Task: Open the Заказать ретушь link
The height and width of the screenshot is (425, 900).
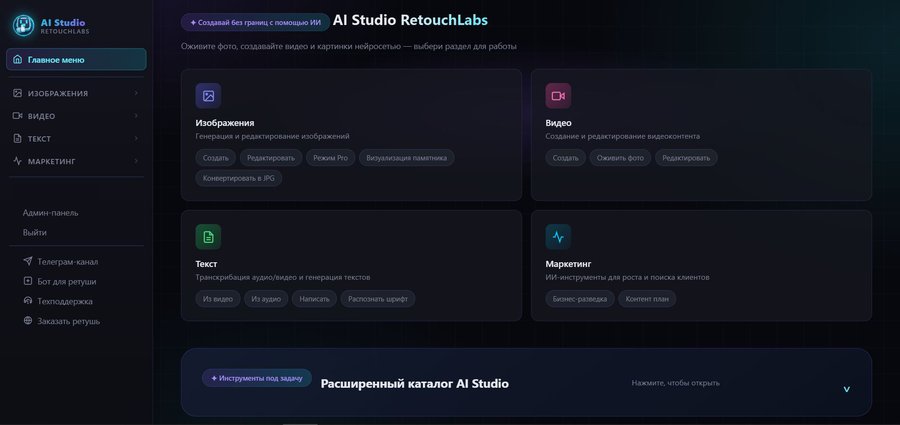Action: (68, 321)
